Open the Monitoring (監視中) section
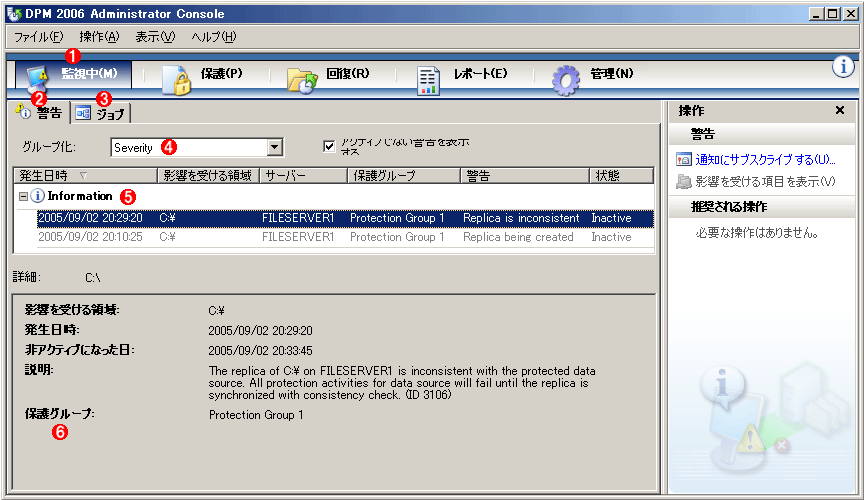This screenshot has height=500, width=864. [73, 74]
